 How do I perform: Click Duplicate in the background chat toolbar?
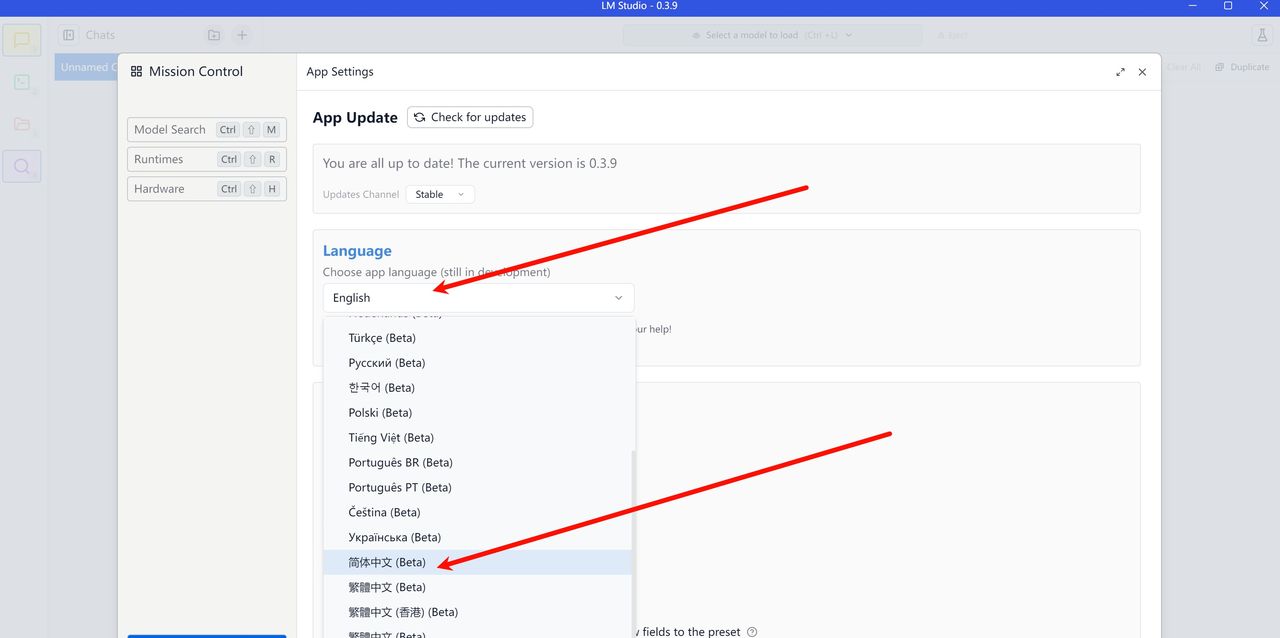(1242, 67)
